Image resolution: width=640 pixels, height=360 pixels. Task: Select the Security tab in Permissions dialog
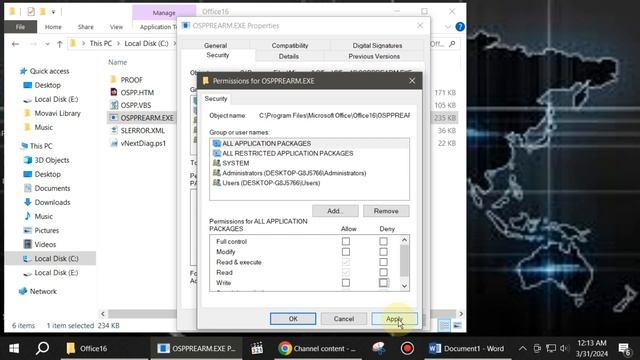point(216,99)
